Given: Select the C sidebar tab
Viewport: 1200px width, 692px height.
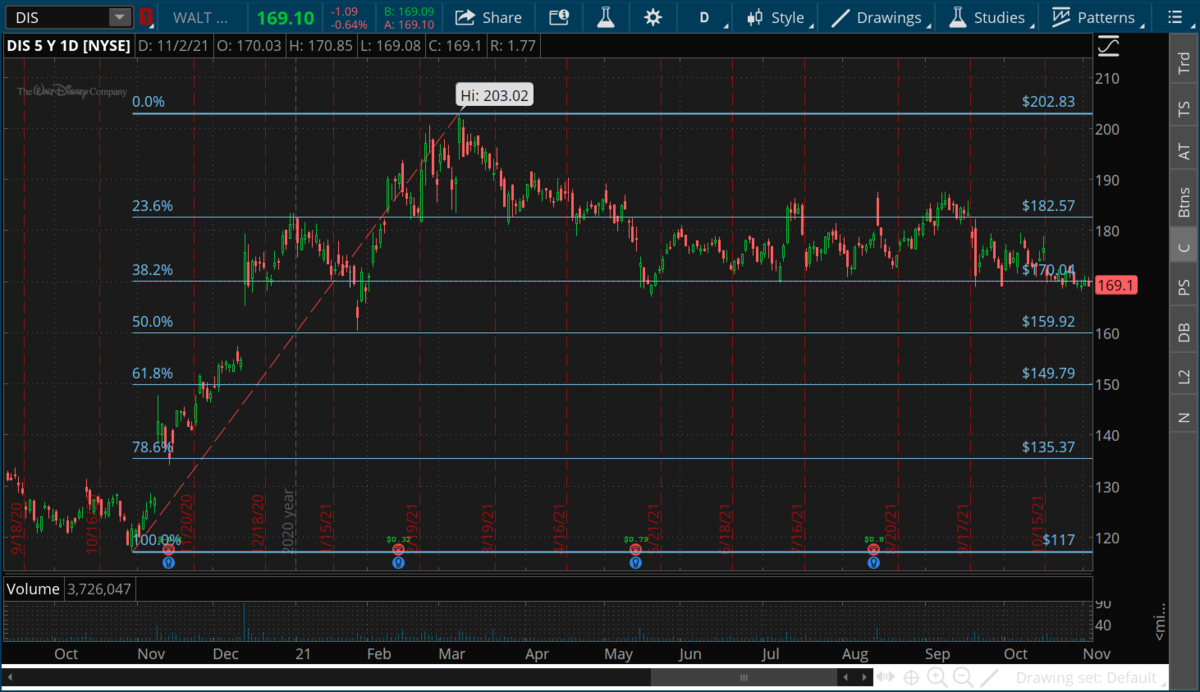Looking at the screenshot, I should coord(1184,248).
